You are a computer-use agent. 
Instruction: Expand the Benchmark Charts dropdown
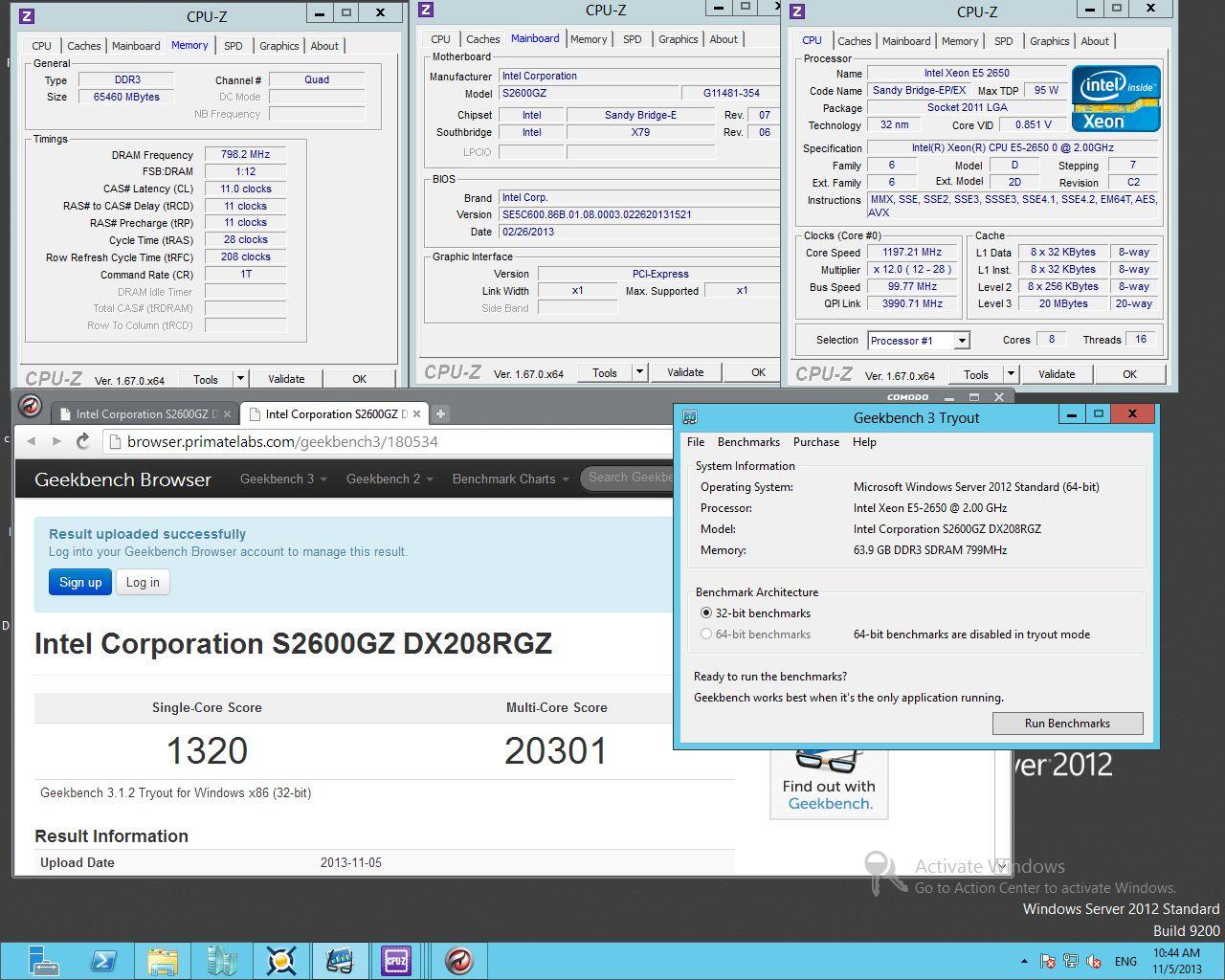click(x=511, y=479)
